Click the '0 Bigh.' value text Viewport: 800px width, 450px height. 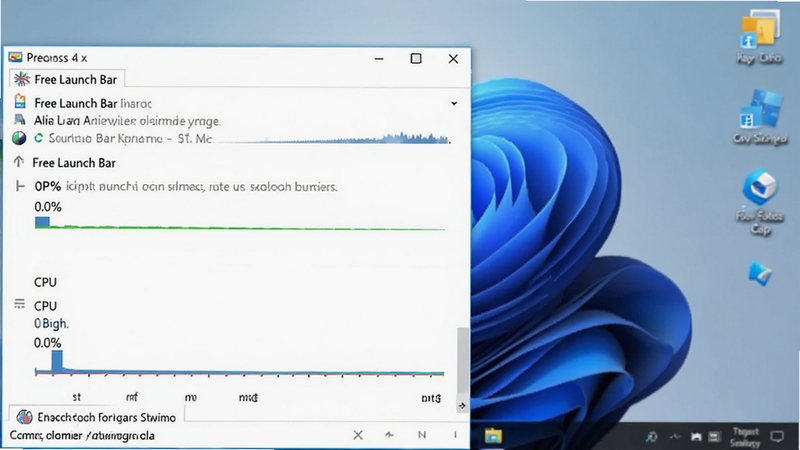(x=51, y=323)
